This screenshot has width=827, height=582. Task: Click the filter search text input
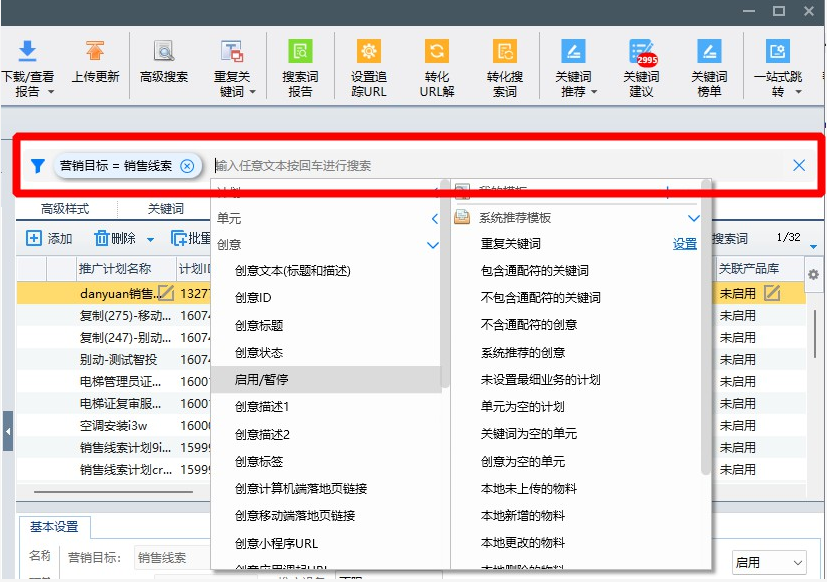pyautogui.click(x=498, y=166)
